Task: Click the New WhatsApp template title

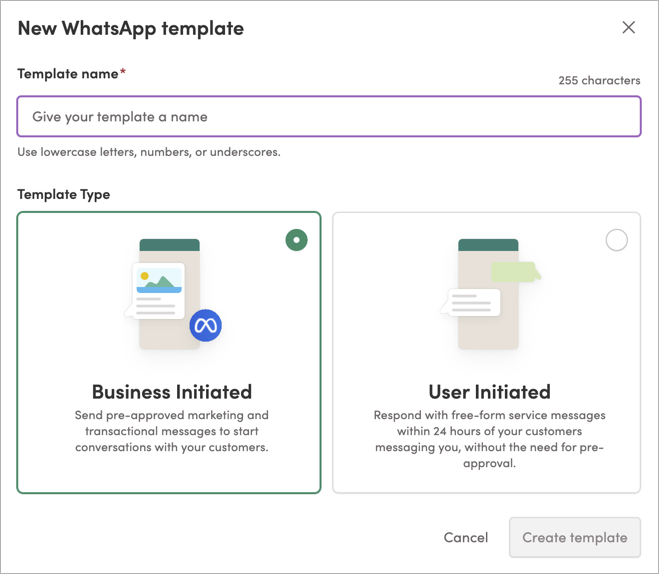Action: [x=131, y=29]
